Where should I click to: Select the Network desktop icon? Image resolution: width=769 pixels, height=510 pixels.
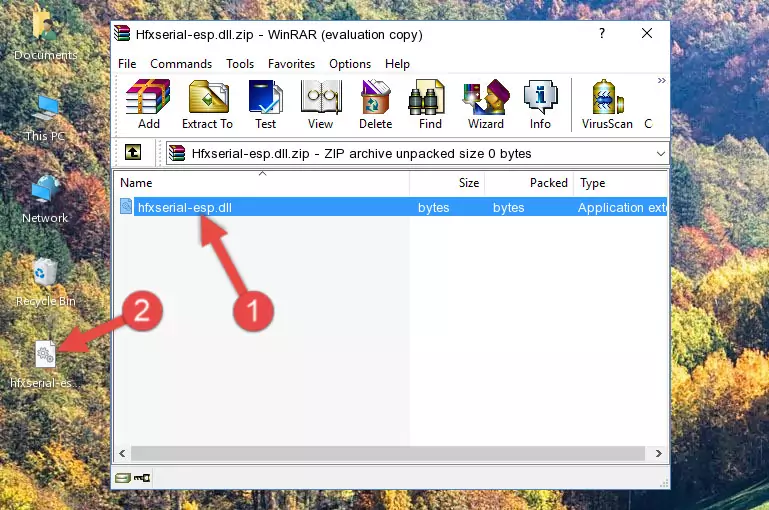tap(45, 200)
